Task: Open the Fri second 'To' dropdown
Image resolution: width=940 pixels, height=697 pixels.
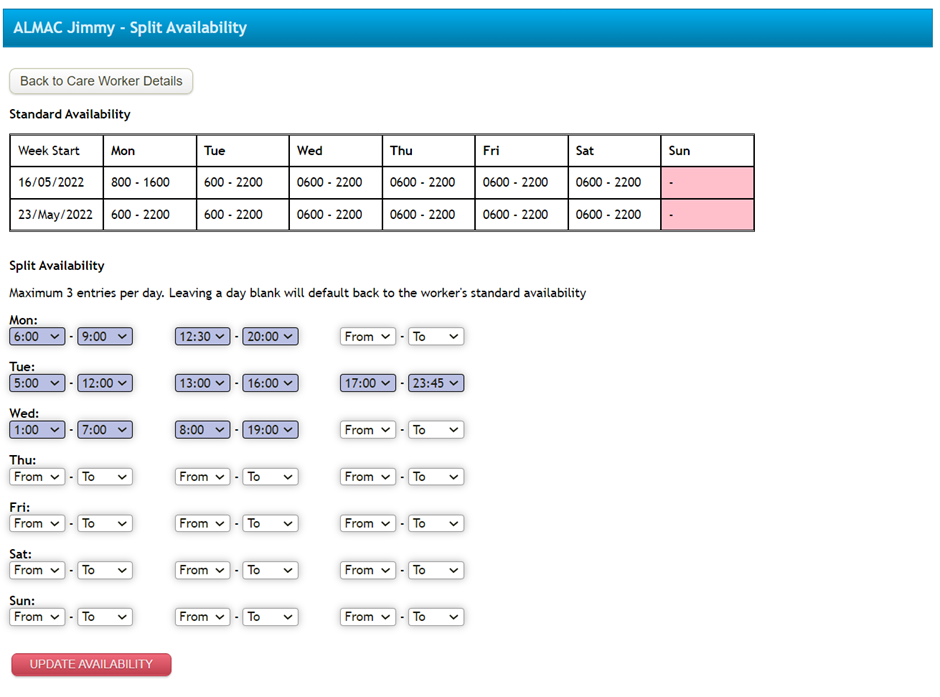Action: [270, 523]
